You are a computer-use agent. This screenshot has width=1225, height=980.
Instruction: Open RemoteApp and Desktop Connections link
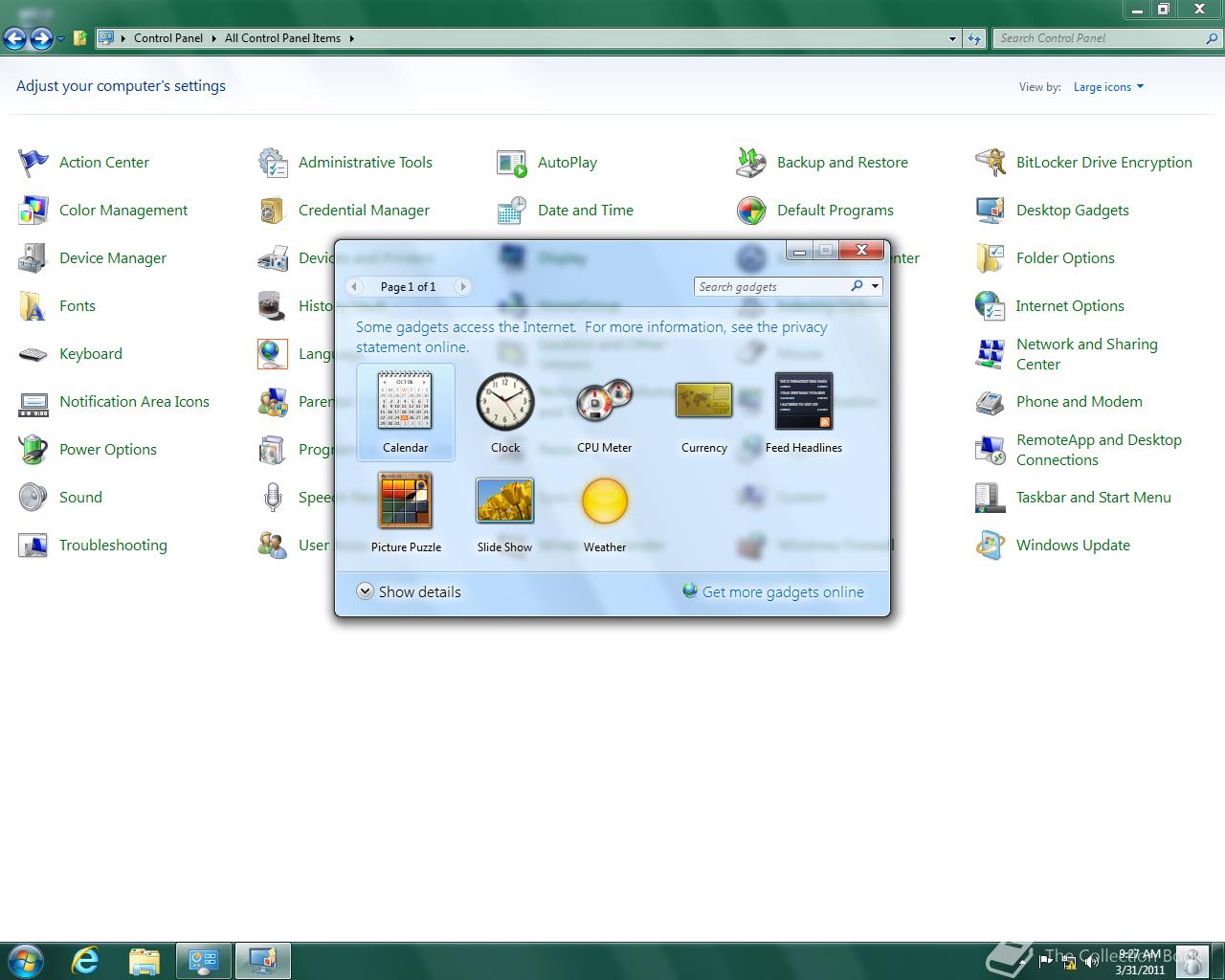[x=1099, y=450]
